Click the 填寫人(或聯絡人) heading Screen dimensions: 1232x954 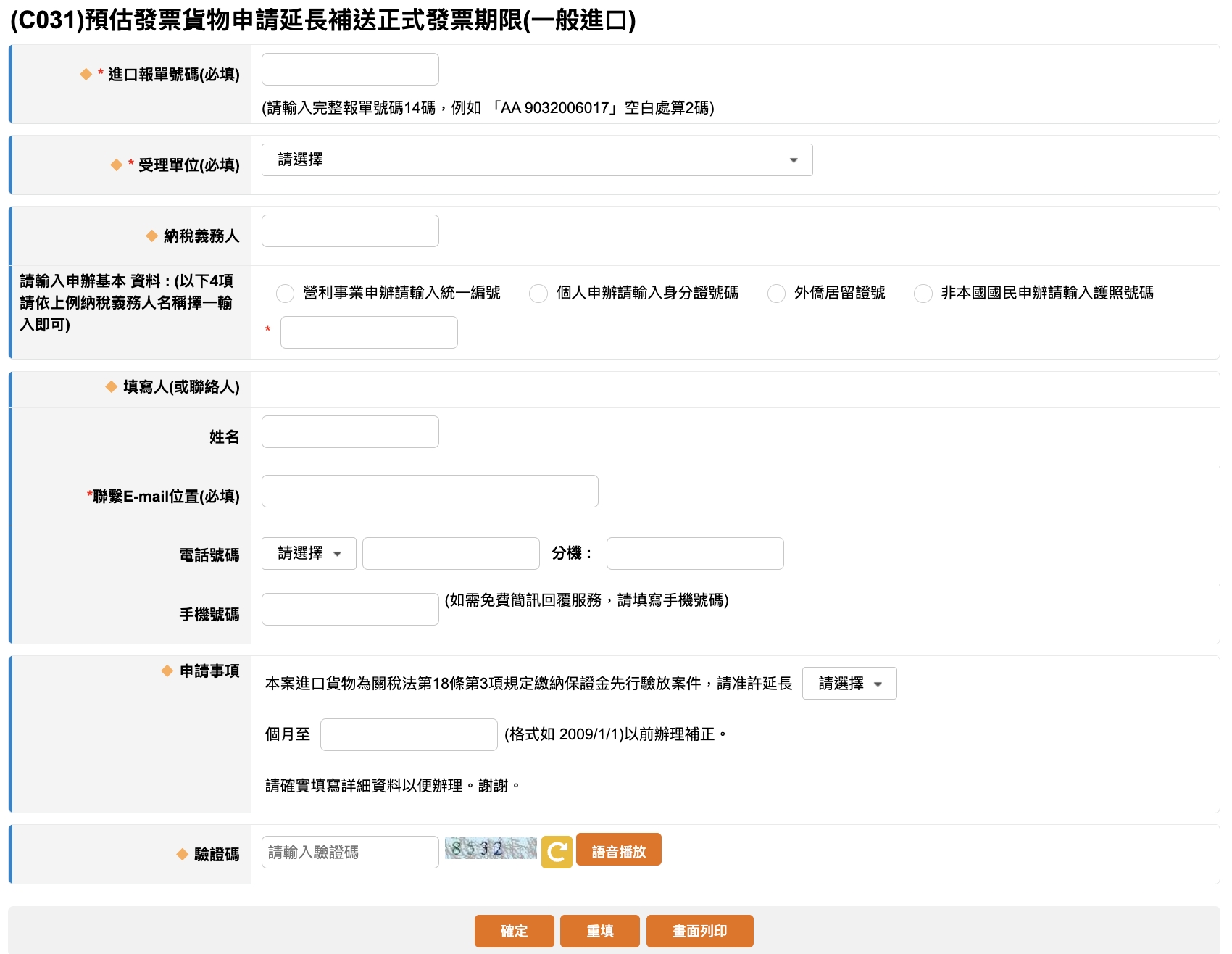(x=181, y=387)
